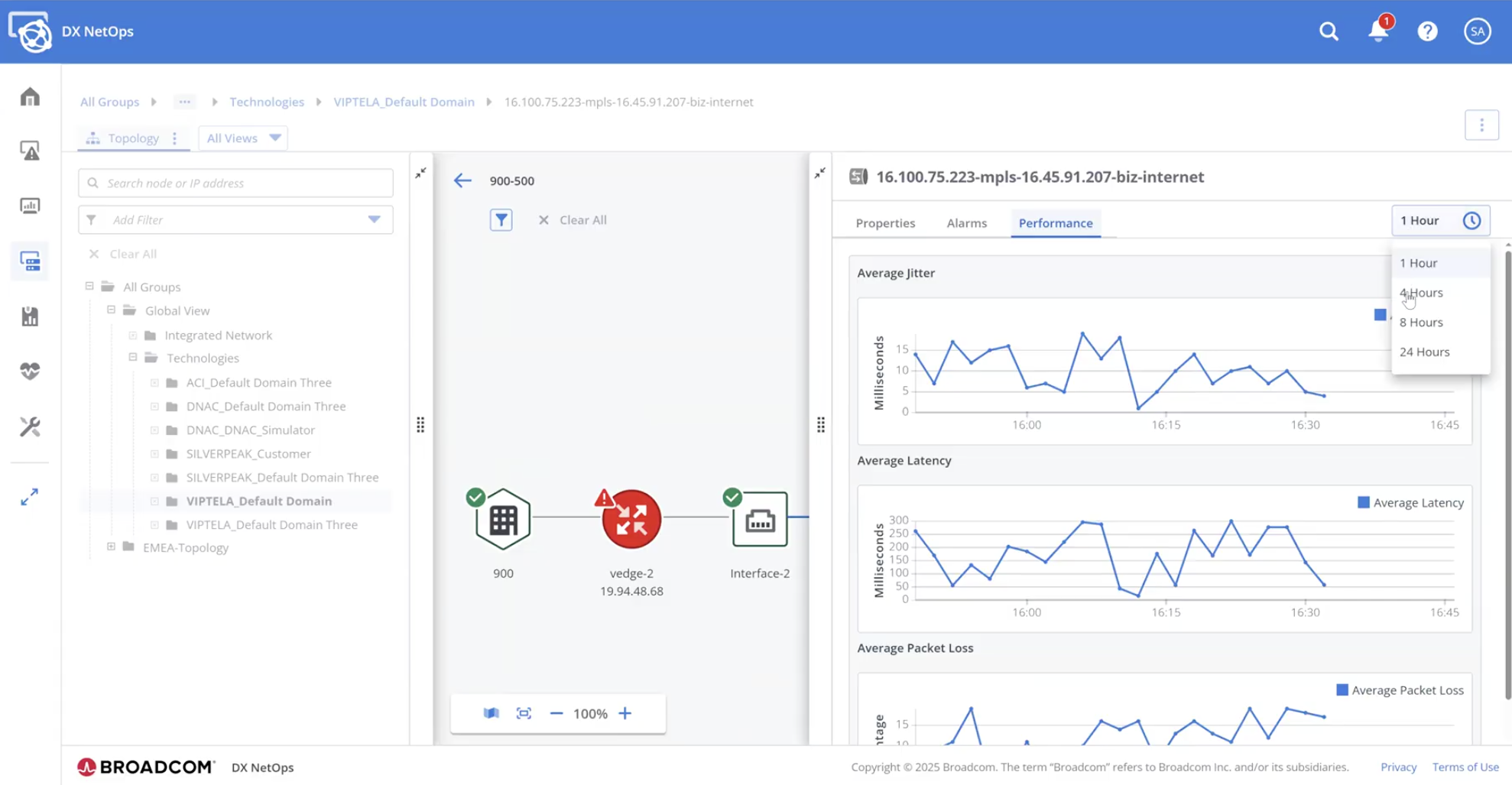Image resolution: width=1512 pixels, height=785 pixels.
Task: Click the search magnifier in the top bar
Action: [x=1328, y=31]
